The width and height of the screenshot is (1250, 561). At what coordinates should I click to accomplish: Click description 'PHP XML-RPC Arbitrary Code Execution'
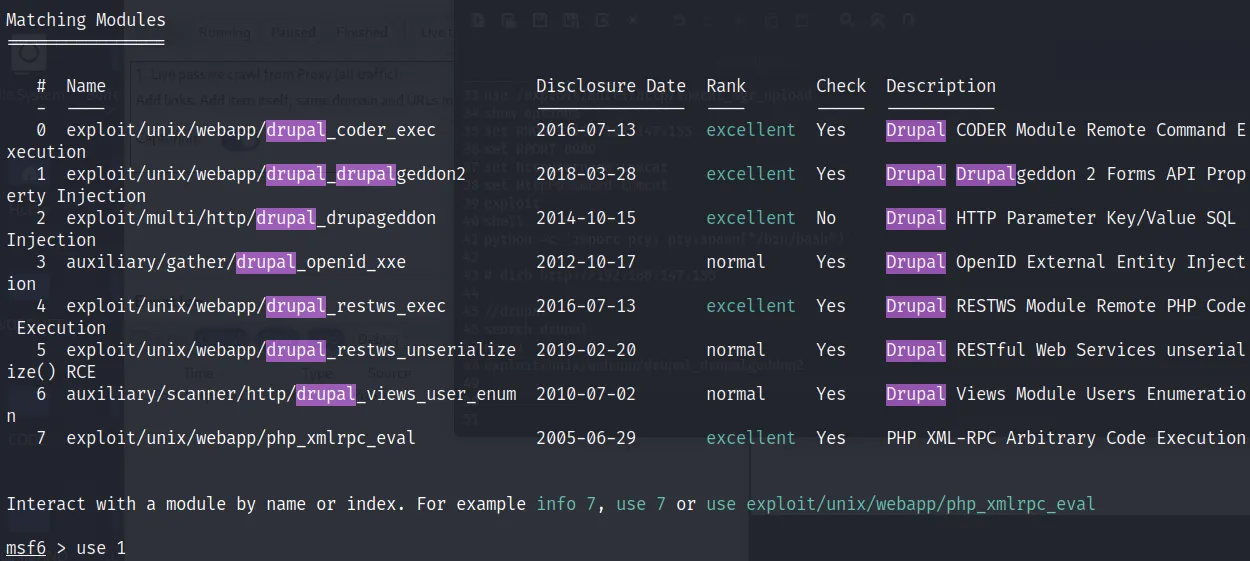1066,438
